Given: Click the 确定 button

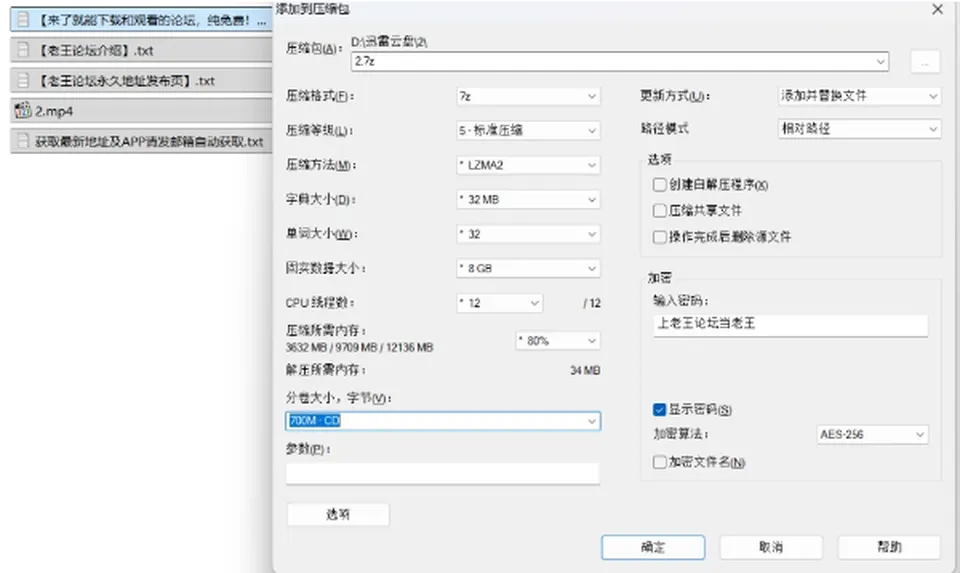Looking at the screenshot, I should (653, 547).
